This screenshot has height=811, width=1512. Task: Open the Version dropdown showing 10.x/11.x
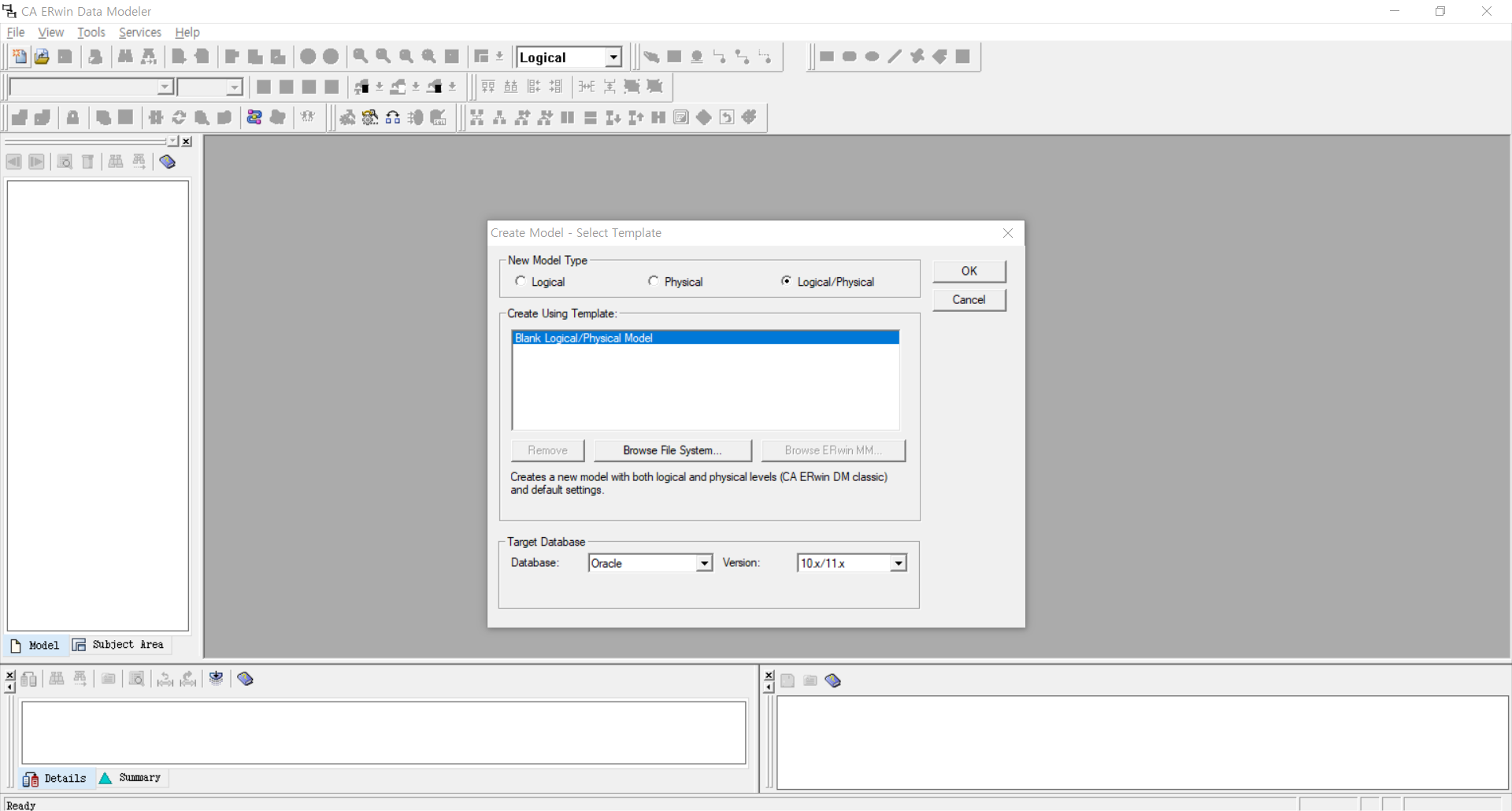898,562
